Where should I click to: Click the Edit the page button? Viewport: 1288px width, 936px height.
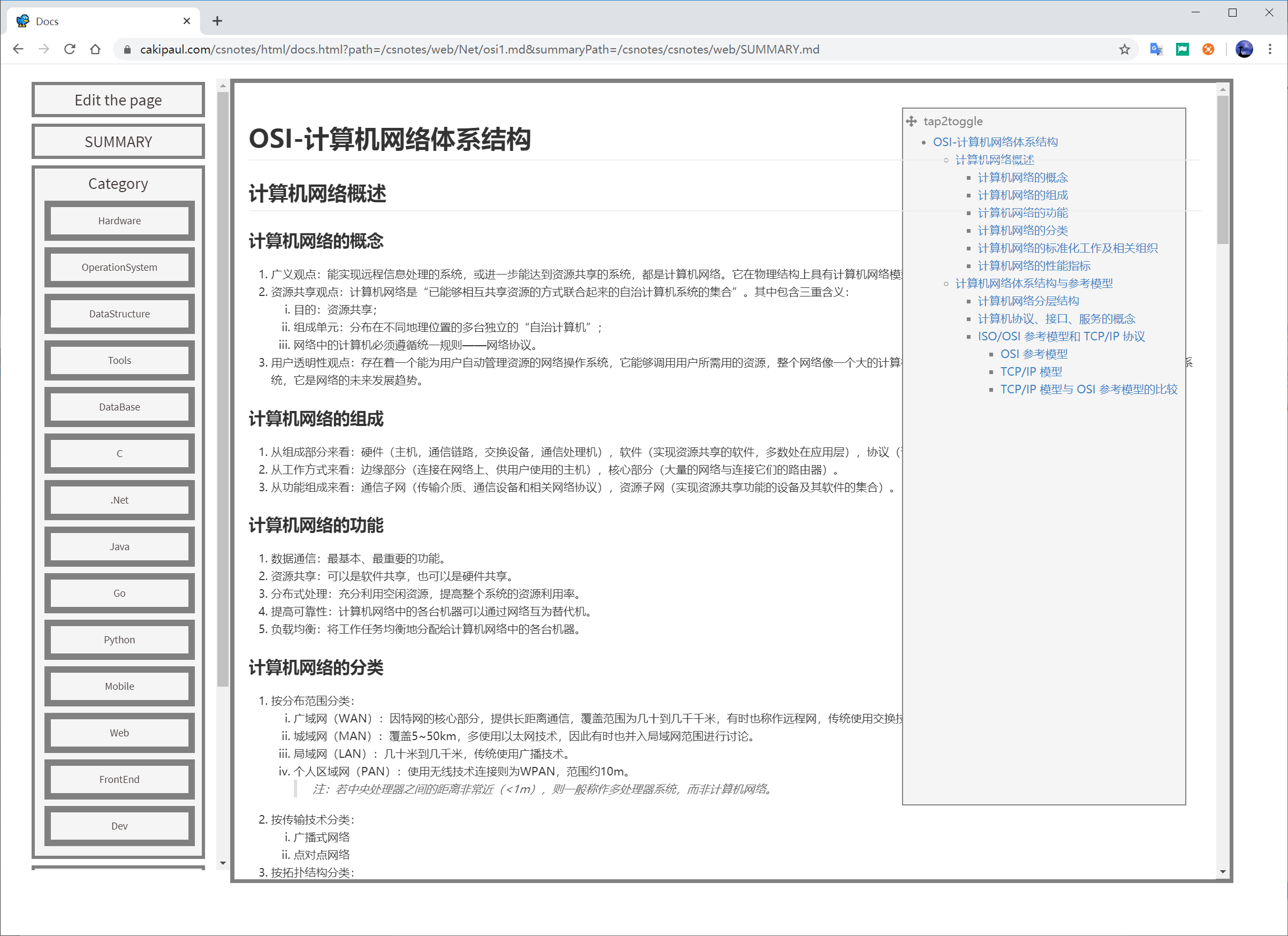(118, 100)
